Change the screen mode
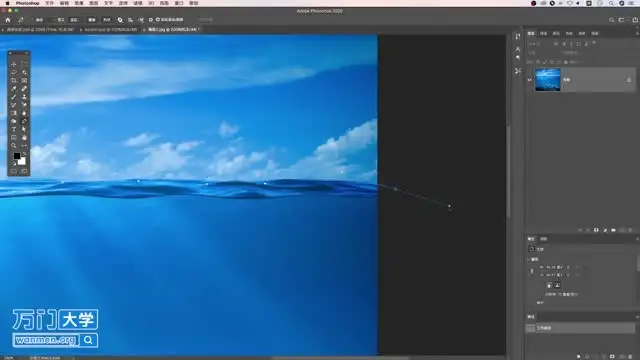Screen dimensions: 640x360 click(24, 171)
